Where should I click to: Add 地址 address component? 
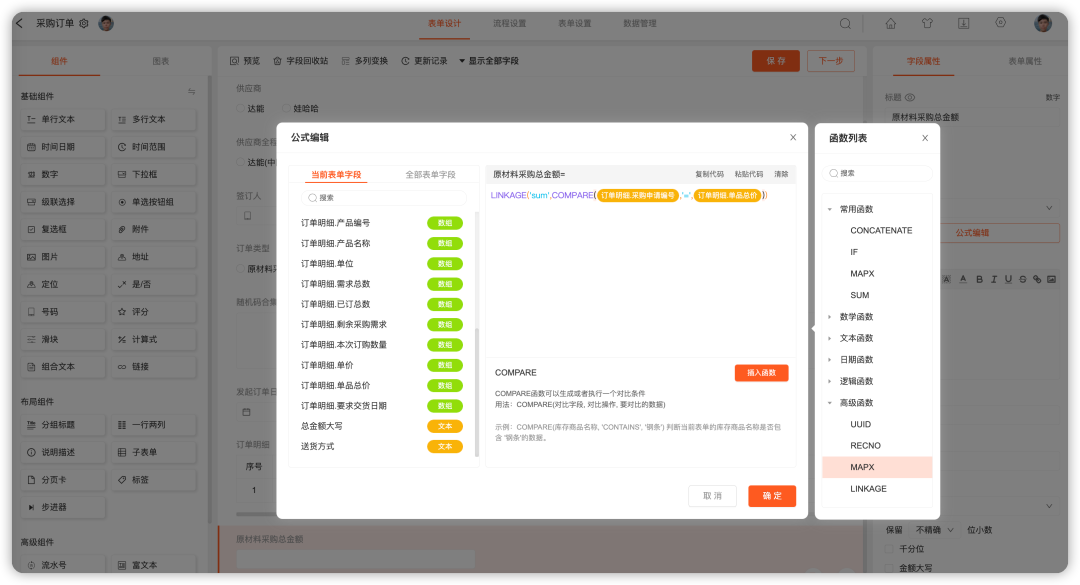coord(154,257)
